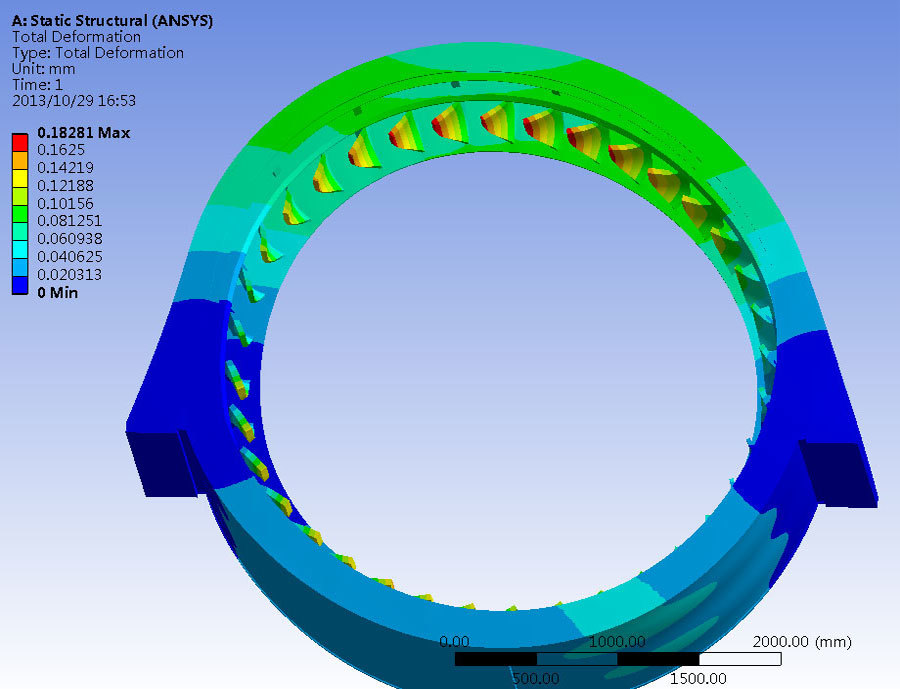900x689 pixels.
Task: Select the "0.18281 Max" legend value
Action: pos(84,133)
